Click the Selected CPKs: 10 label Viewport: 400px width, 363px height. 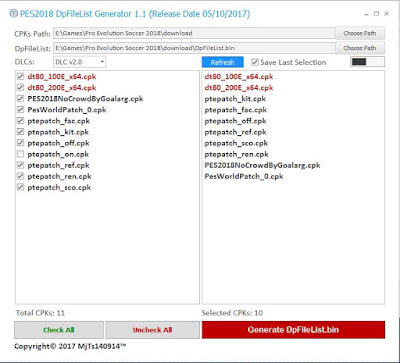click(232, 313)
